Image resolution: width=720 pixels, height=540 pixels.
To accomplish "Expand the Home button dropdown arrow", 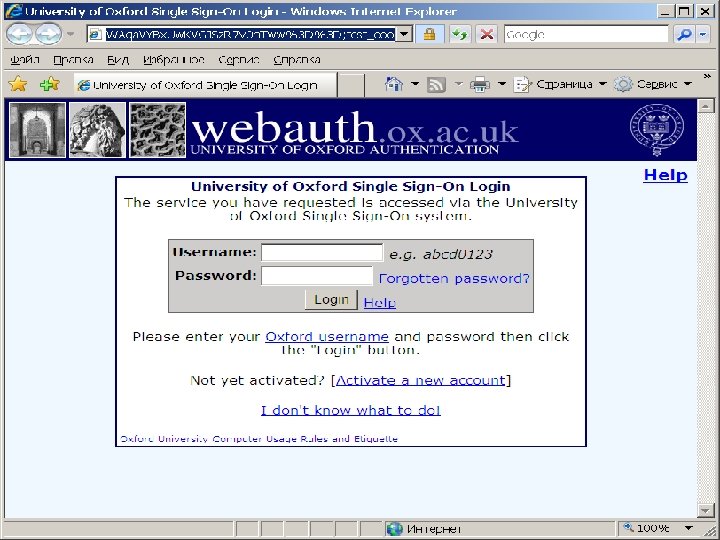I will 415,84.
